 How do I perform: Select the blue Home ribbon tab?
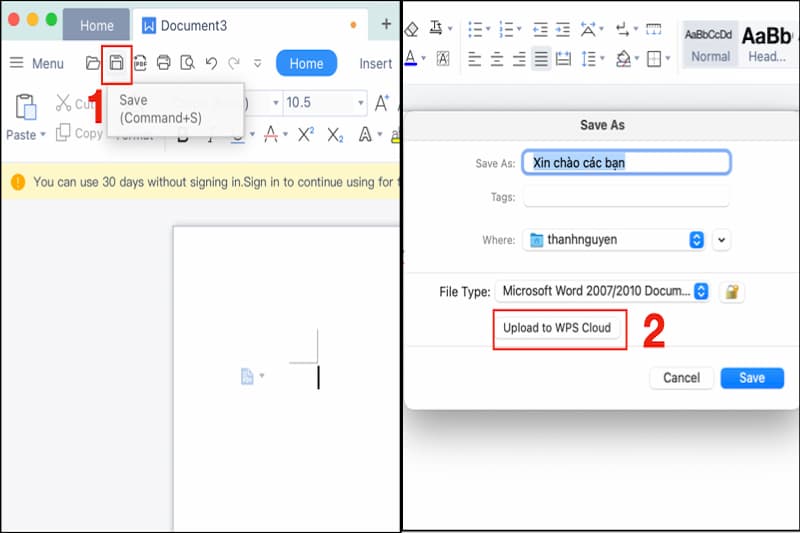(306, 63)
